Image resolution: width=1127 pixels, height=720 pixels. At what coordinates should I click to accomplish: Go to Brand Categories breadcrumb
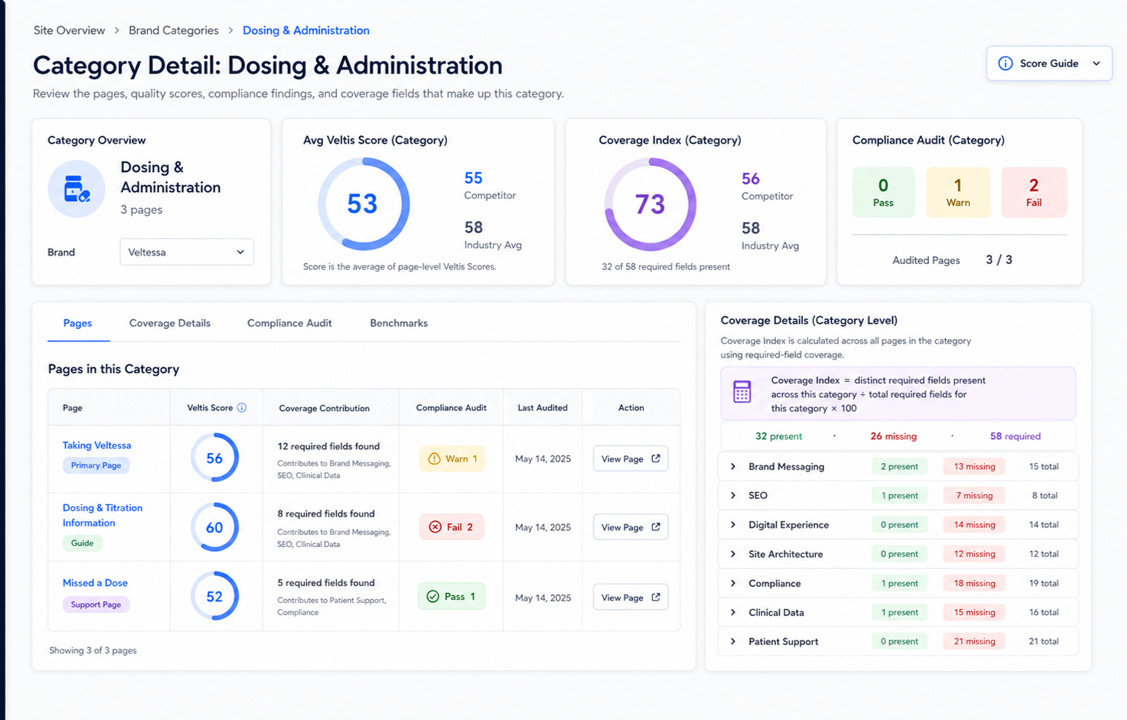coord(173,30)
